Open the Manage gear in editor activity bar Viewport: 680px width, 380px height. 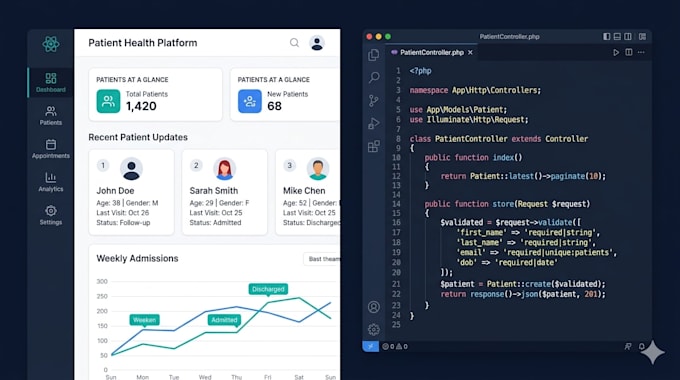(373, 330)
